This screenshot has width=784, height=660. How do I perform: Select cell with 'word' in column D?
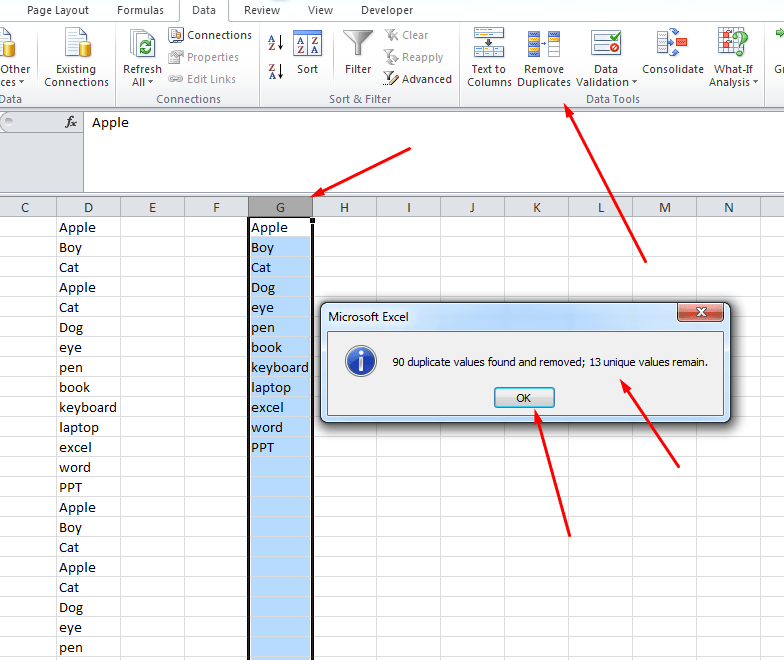(88, 467)
